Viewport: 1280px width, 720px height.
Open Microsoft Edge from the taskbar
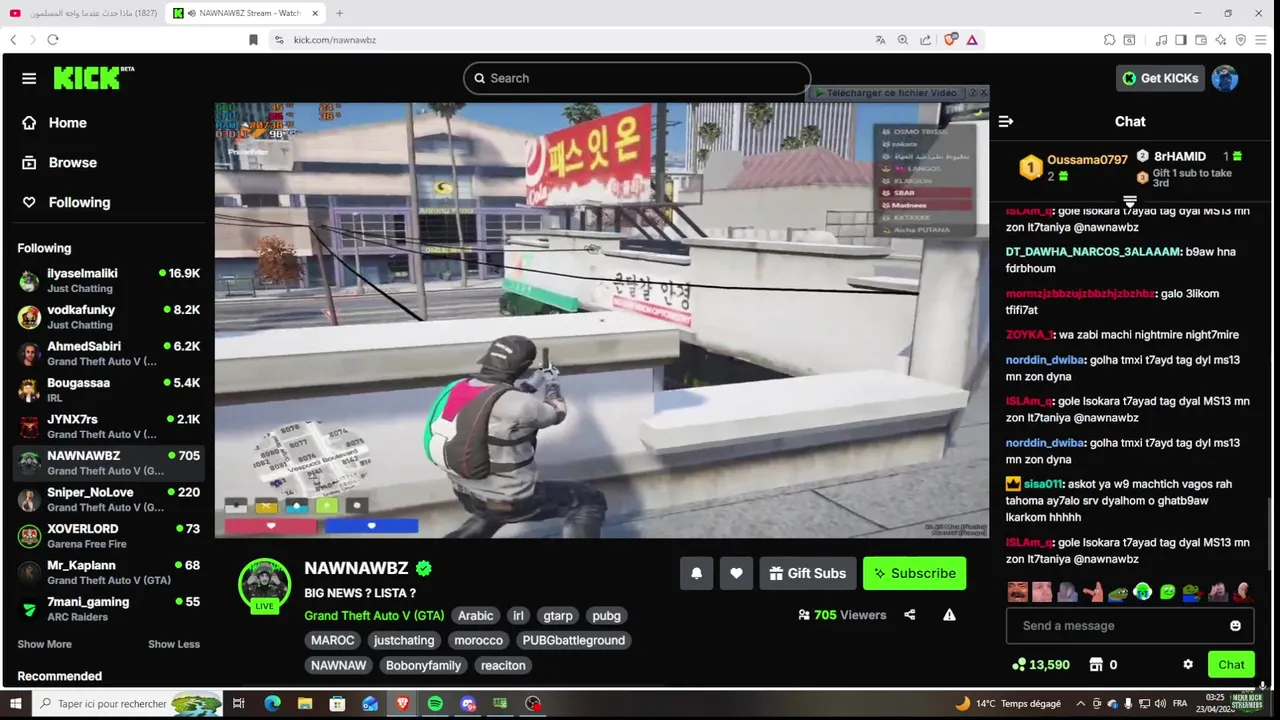[x=272, y=704]
